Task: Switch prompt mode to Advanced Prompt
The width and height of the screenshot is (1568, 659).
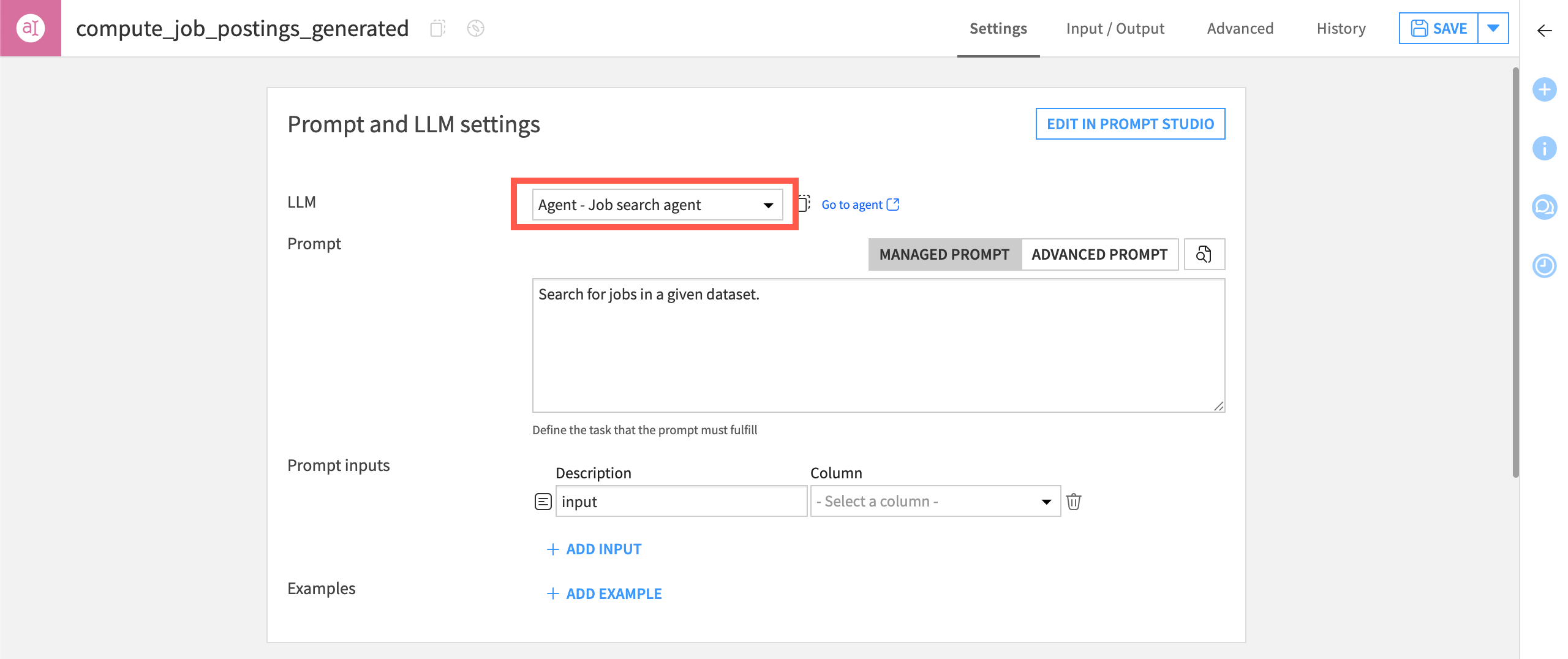Action: pos(1099,254)
